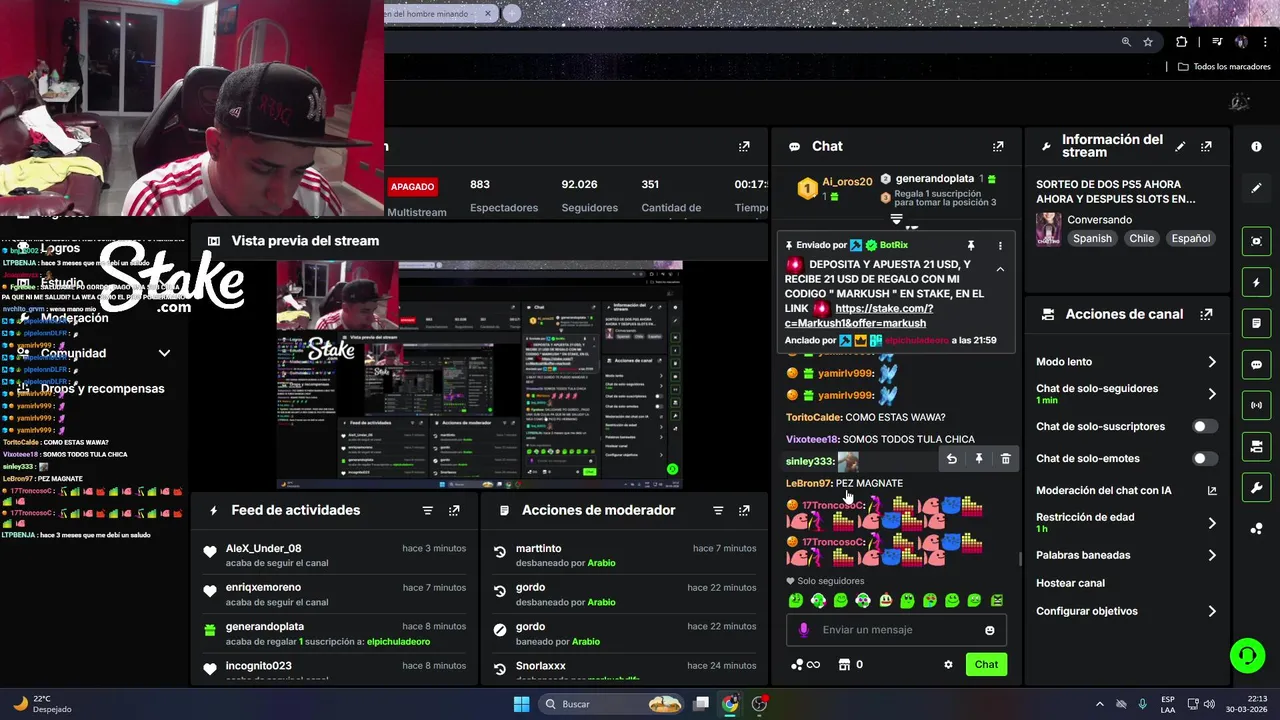Screen dimensions: 1280x720
Task: Open a new browser tab
Action: 511,13
